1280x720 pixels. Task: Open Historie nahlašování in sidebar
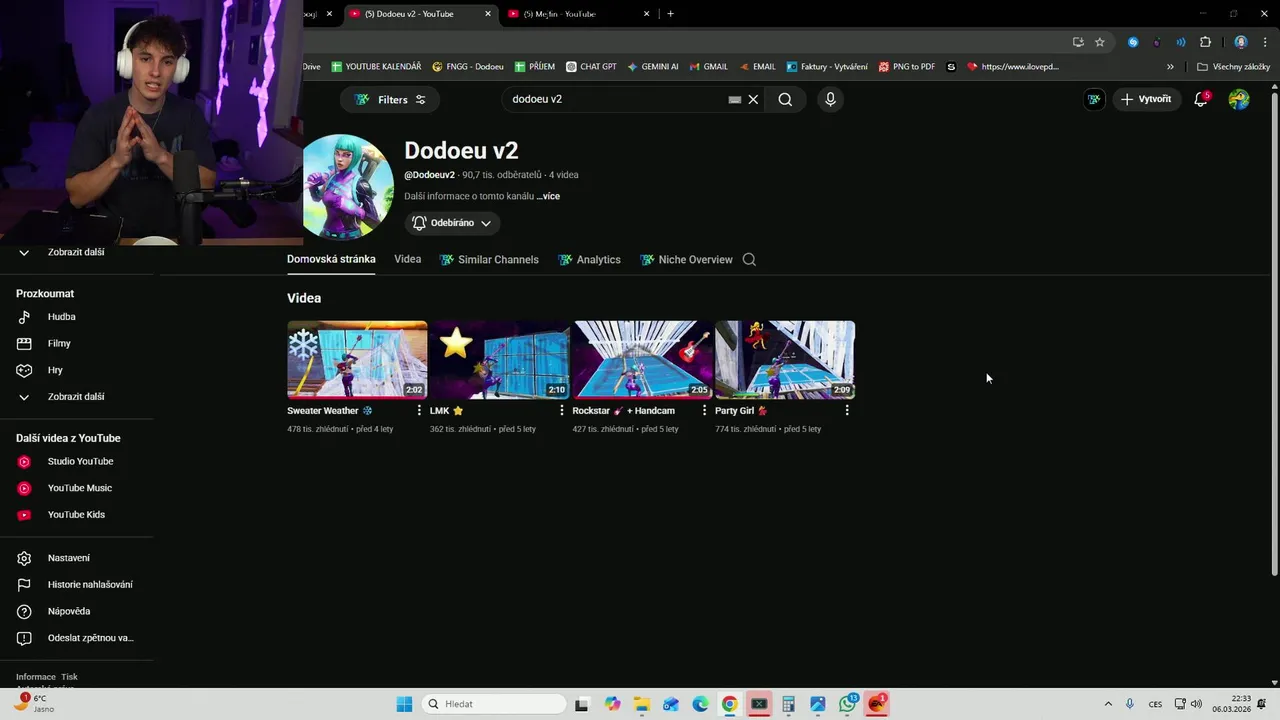(76, 584)
